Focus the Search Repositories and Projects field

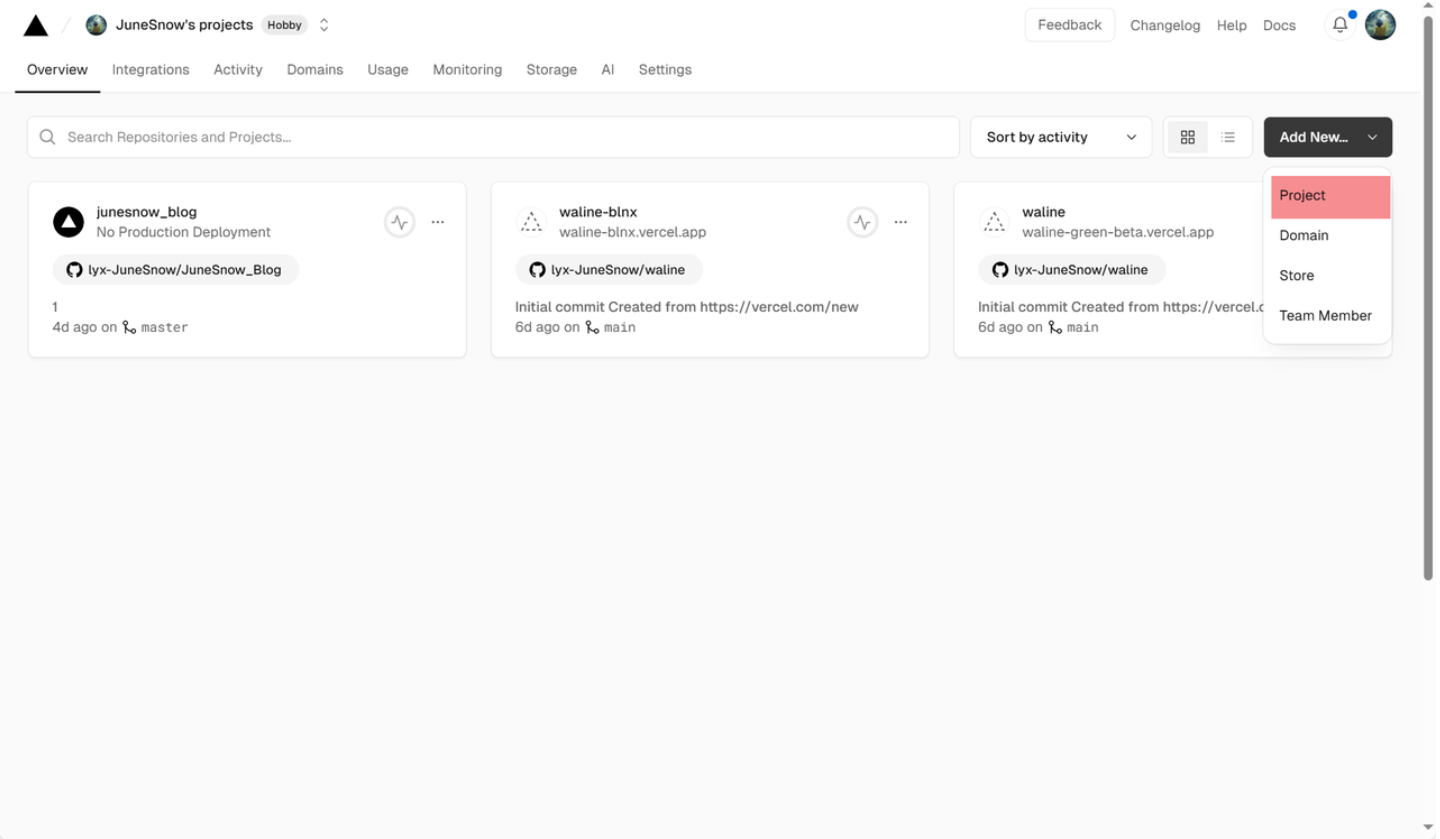click(x=493, y=137)
